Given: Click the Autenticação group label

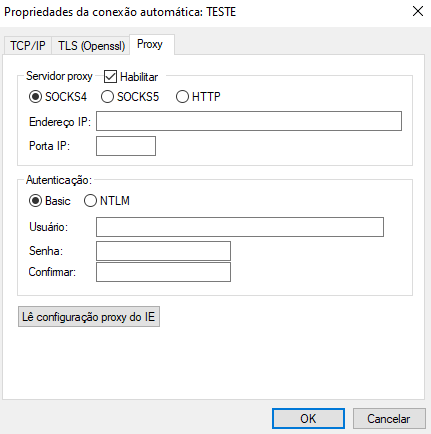Looking at the screenshot, I should coord(59,180).
